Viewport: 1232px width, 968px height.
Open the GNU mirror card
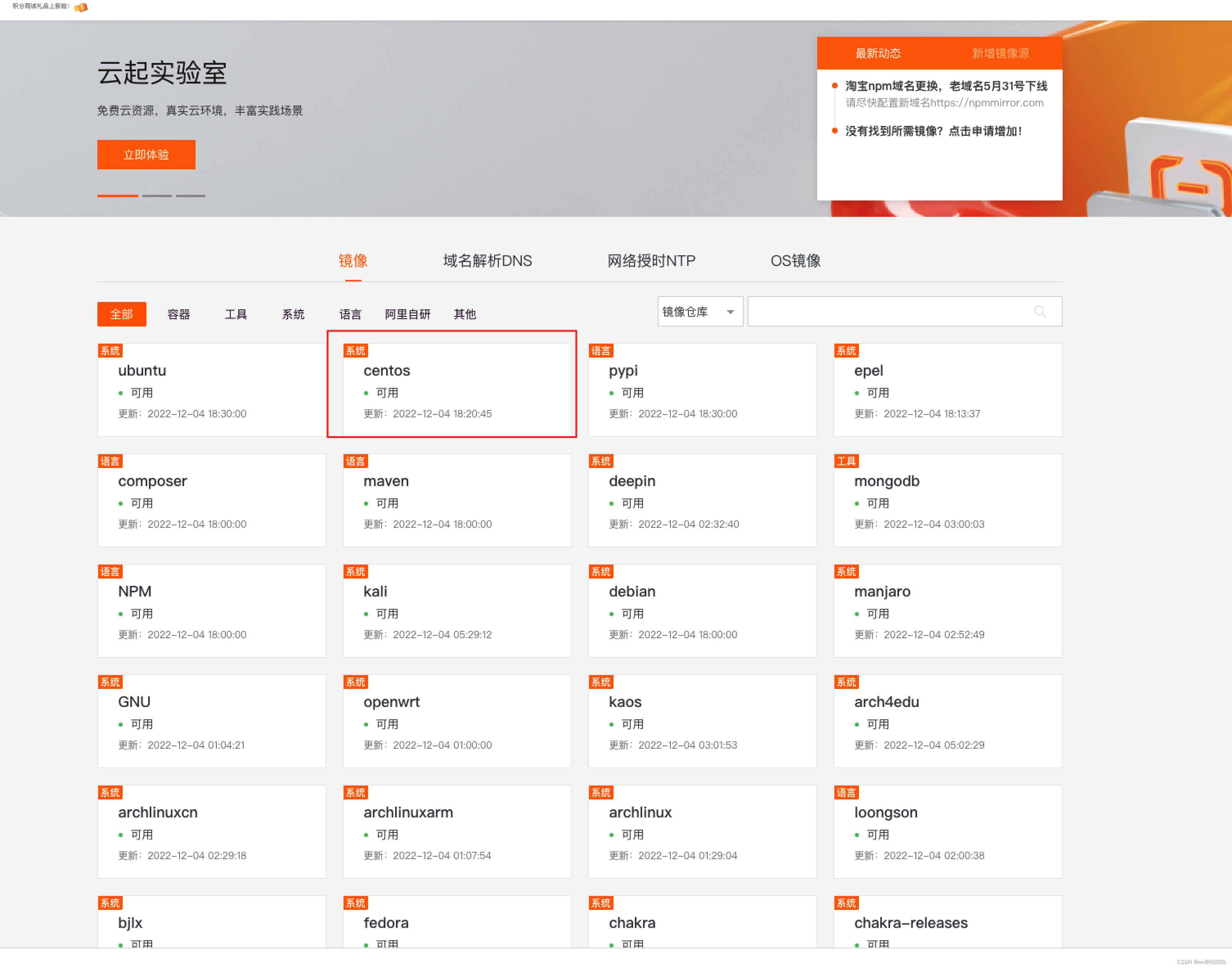click(x=211, y=721)
